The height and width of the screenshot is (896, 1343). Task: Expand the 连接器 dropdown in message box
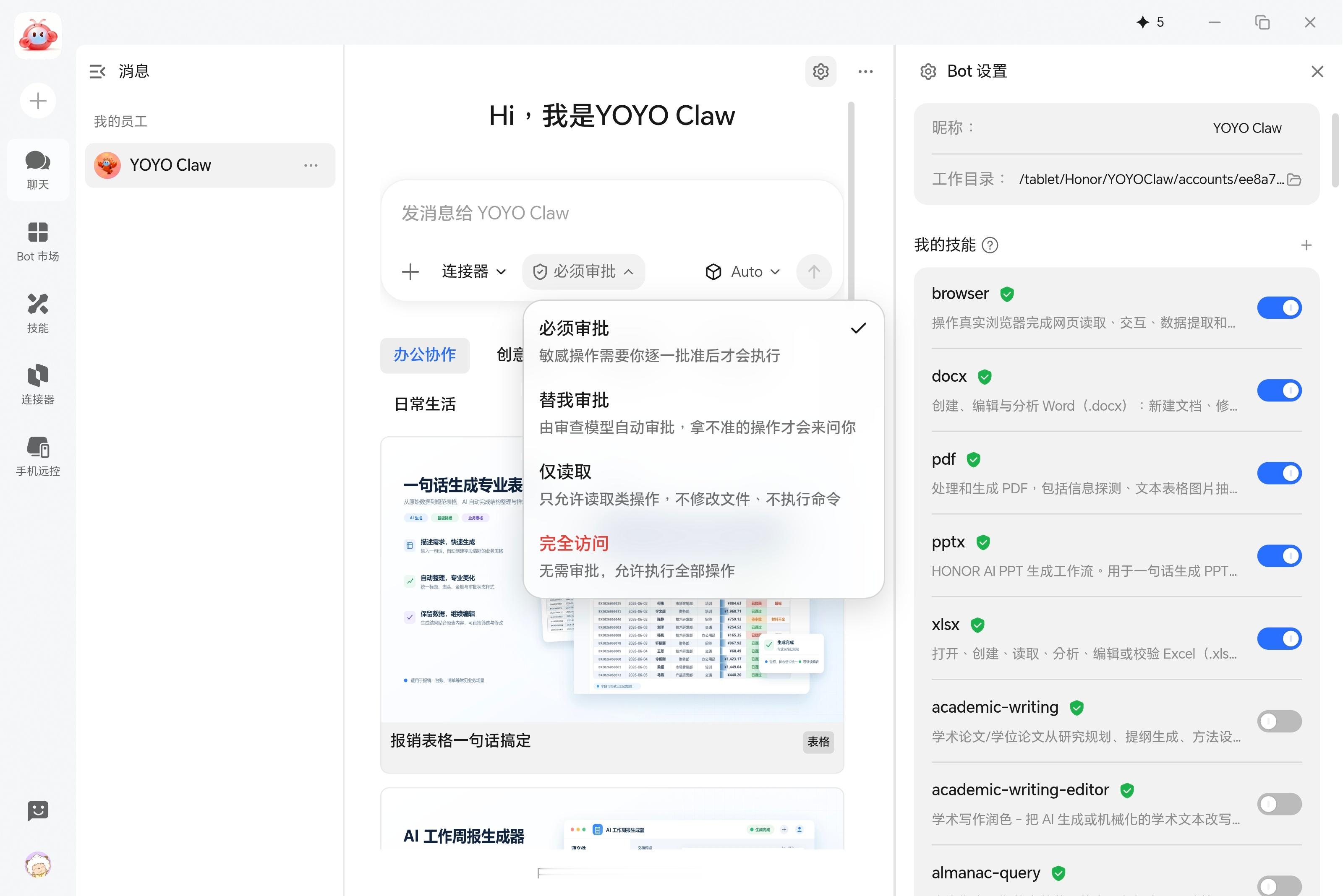[x=474, y=271]
